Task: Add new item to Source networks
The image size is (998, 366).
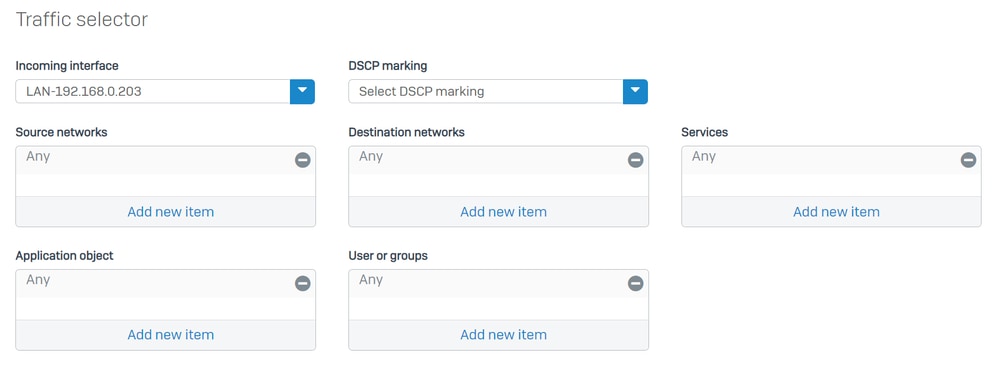Action: click(171, 212)
